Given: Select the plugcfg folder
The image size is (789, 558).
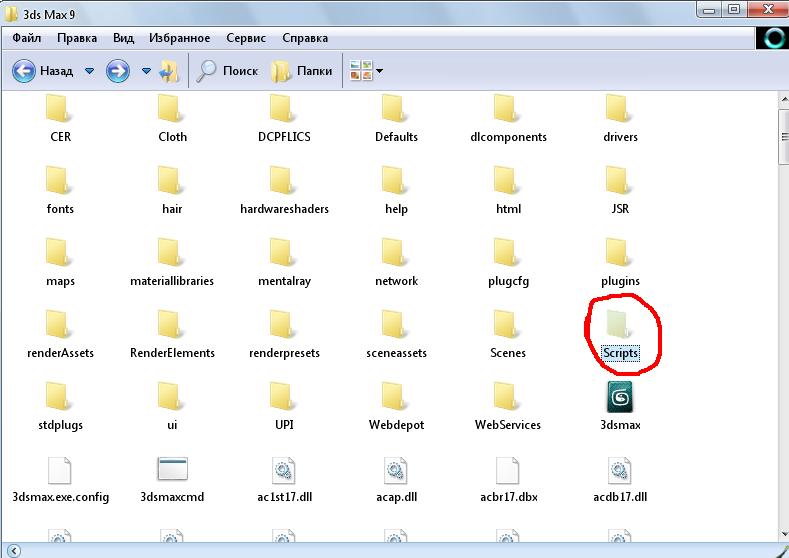Looking at the screenshot, I should [x=508, y=263].
